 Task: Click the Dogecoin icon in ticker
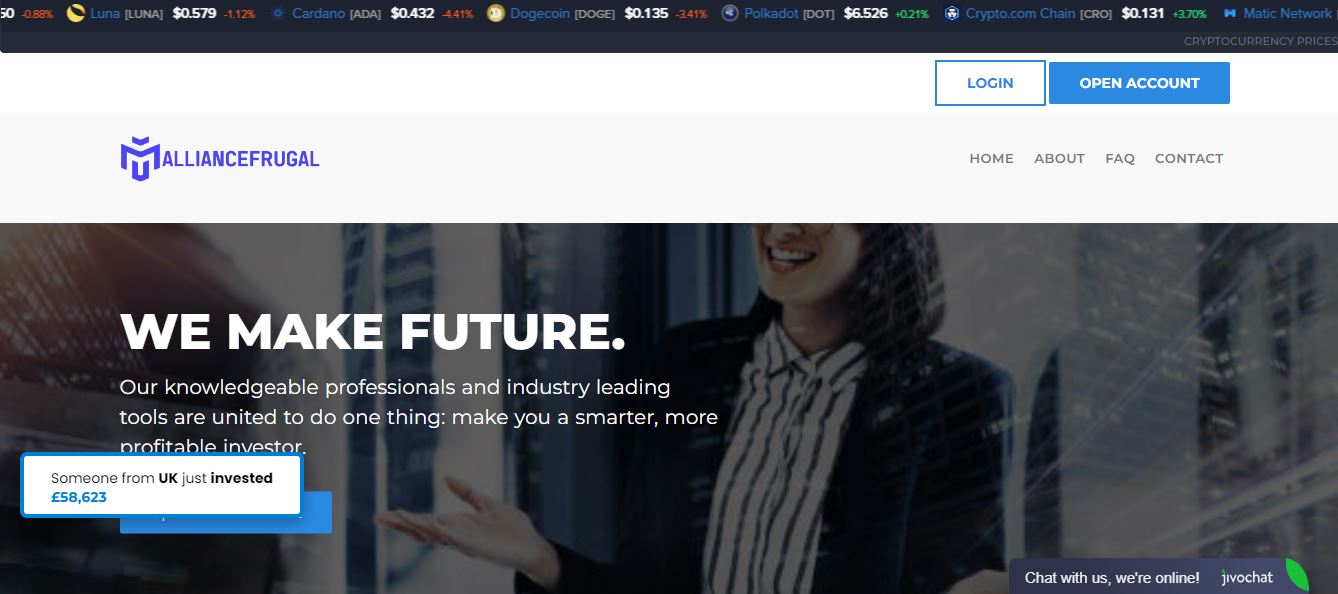(495, 13)
